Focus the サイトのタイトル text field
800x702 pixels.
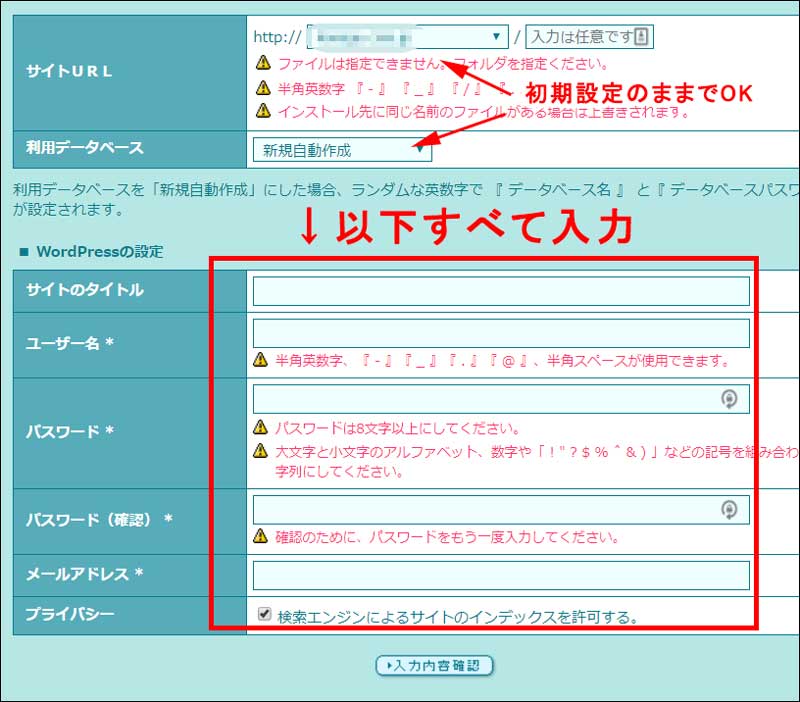(x=500, y=291)
